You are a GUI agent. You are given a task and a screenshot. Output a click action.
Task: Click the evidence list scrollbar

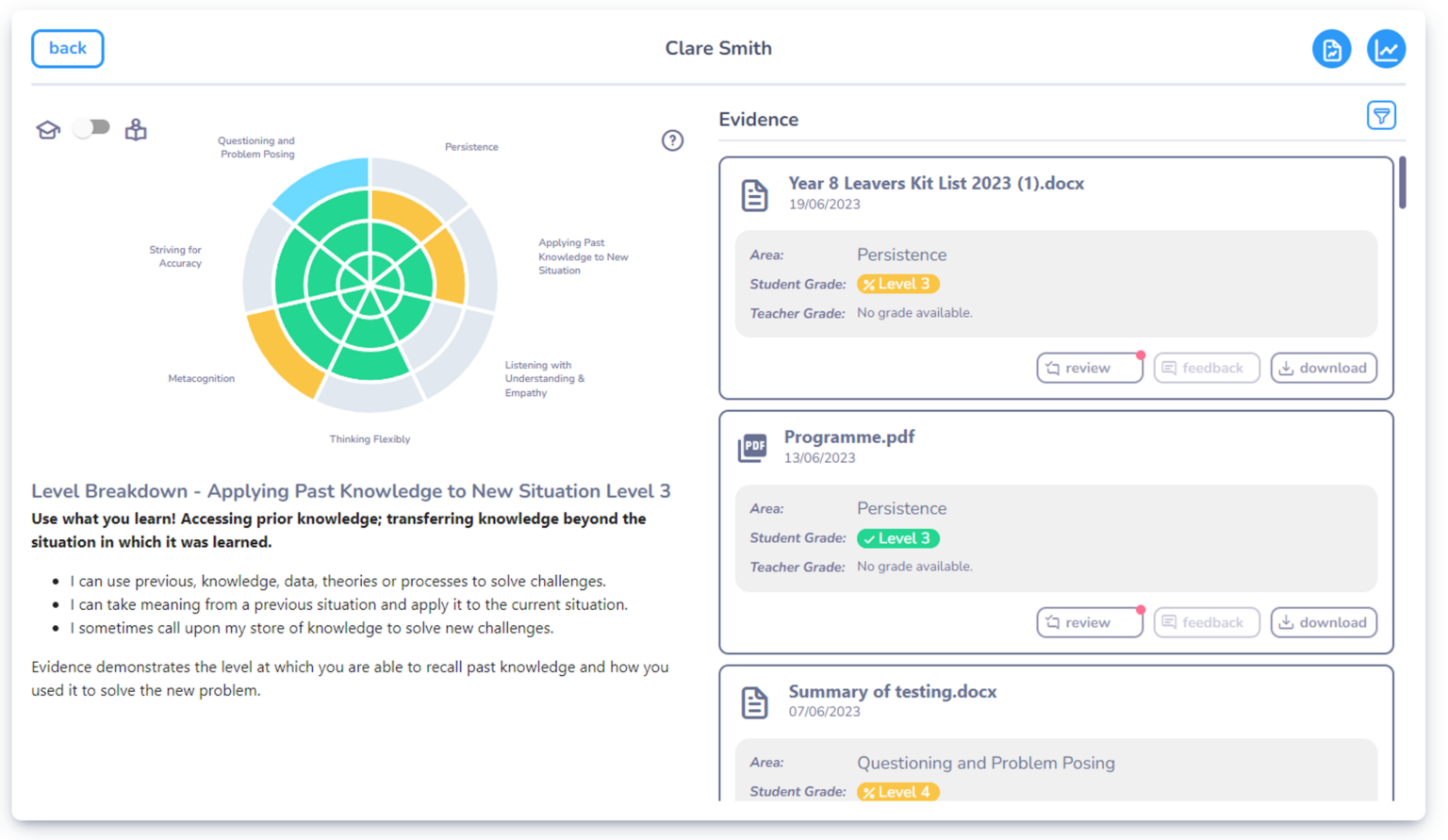click(x=1403, y=182)
